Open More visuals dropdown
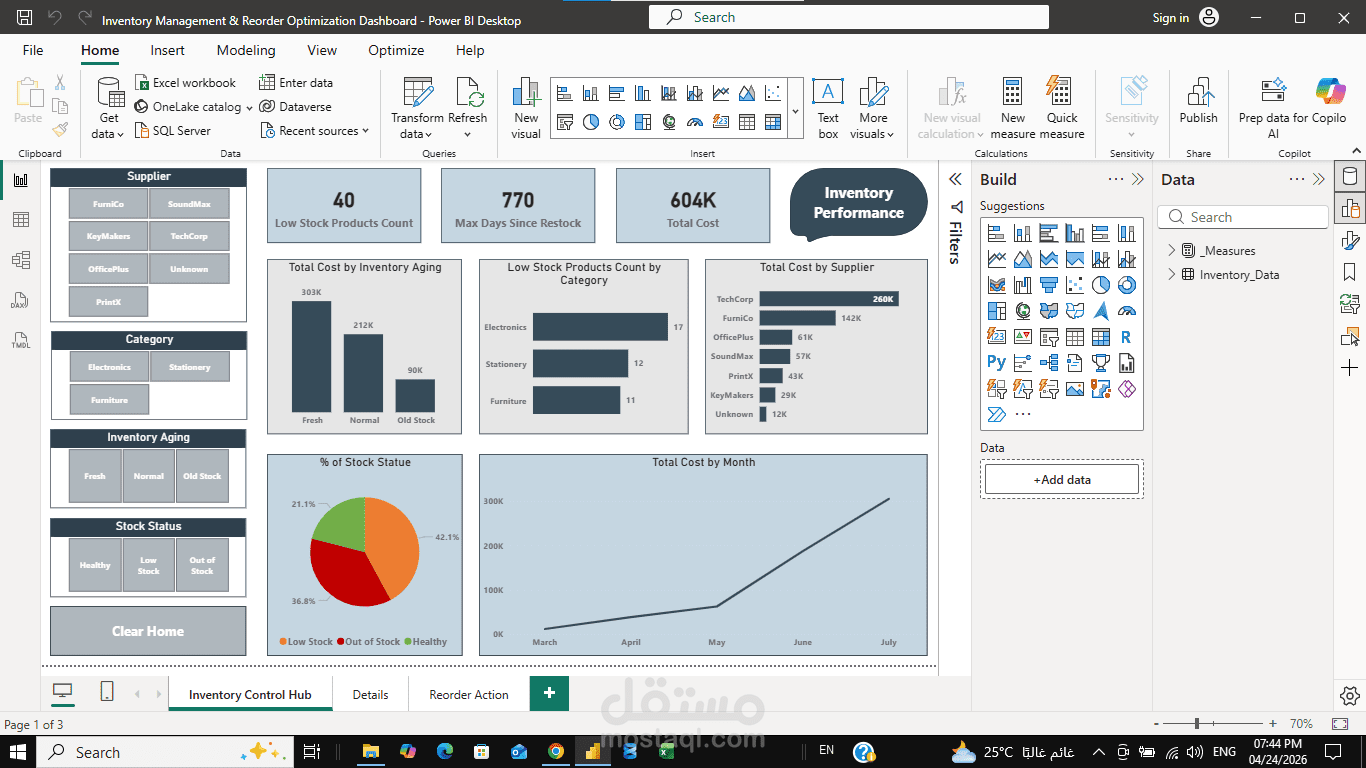1366x768 pixels. pos(873,108)
